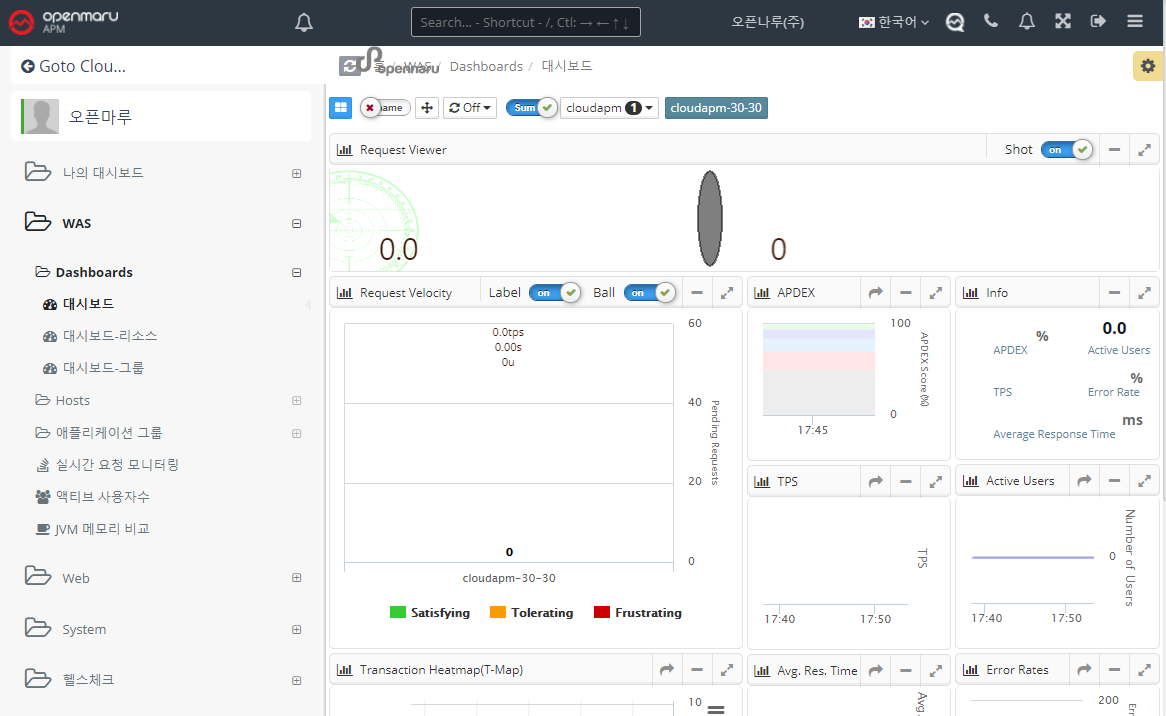Select JVM 메모리 비교 menu item
Screen dimensions: 1166x716
tap(102, 529)
